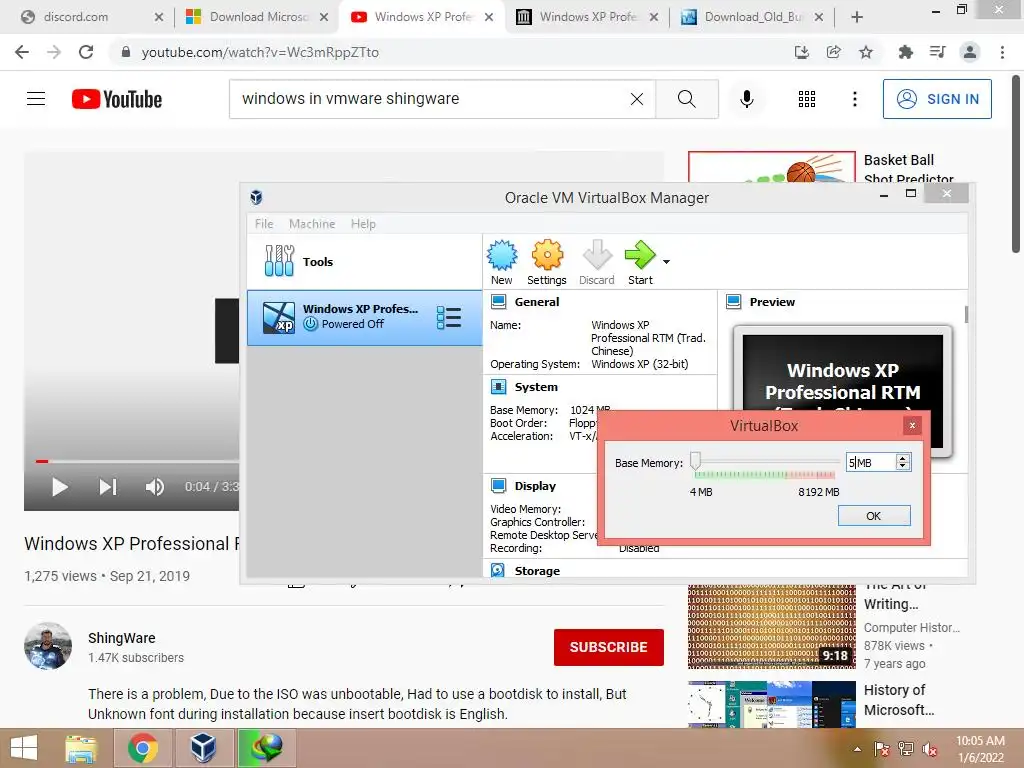Clear the YouTube search box text
Viewport: 1024px width, 768px height.
637,99
